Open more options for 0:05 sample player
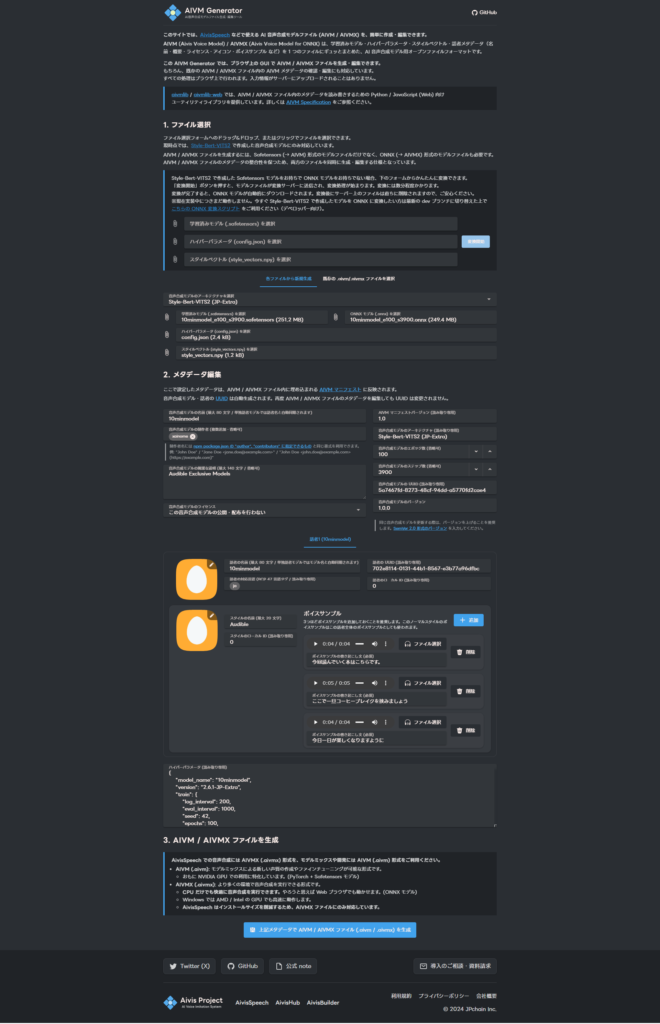Image resolution: width=660 pixels, height=1024 pixels. [x=386, y=683]
